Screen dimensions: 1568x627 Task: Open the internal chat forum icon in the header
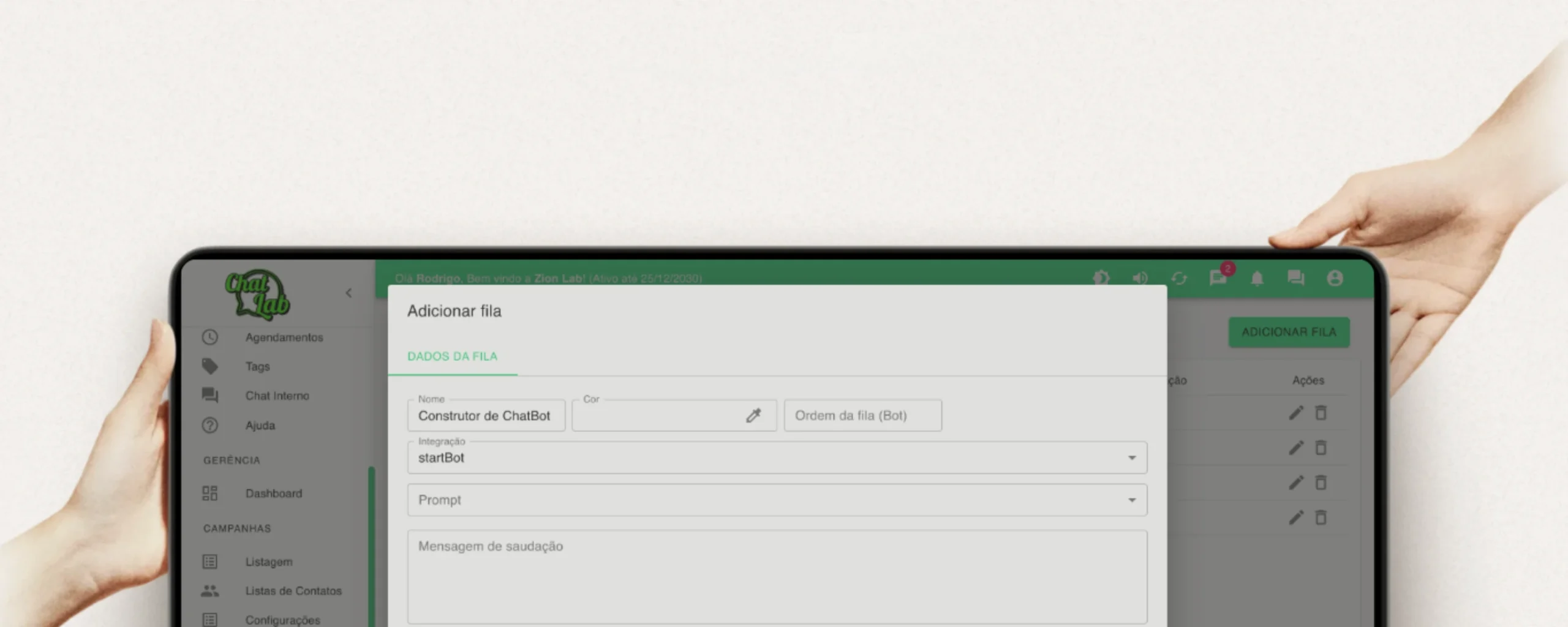click(1296, 279)
